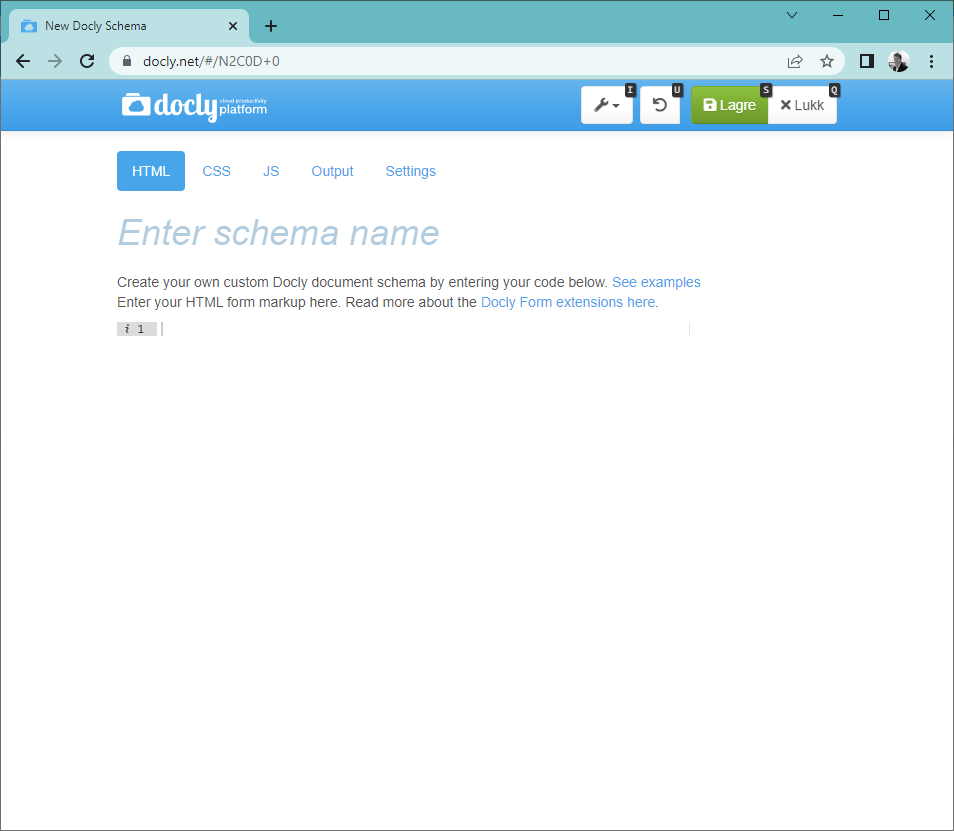This screenshot has height=831, width=954.
Task: Reload the page using the refresh icon
Action: pyautogui.click(x=87, y=61)
